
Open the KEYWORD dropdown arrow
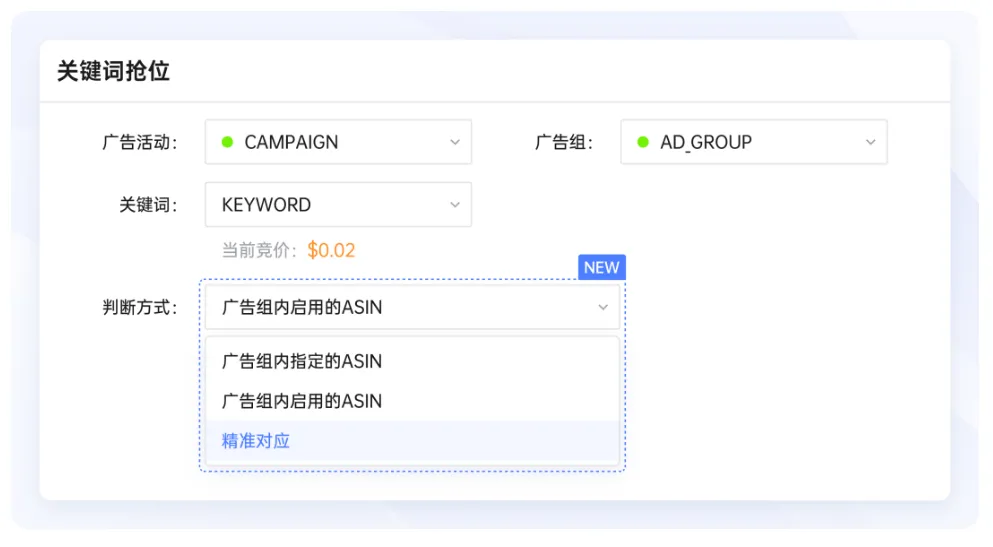coord(455,204)
